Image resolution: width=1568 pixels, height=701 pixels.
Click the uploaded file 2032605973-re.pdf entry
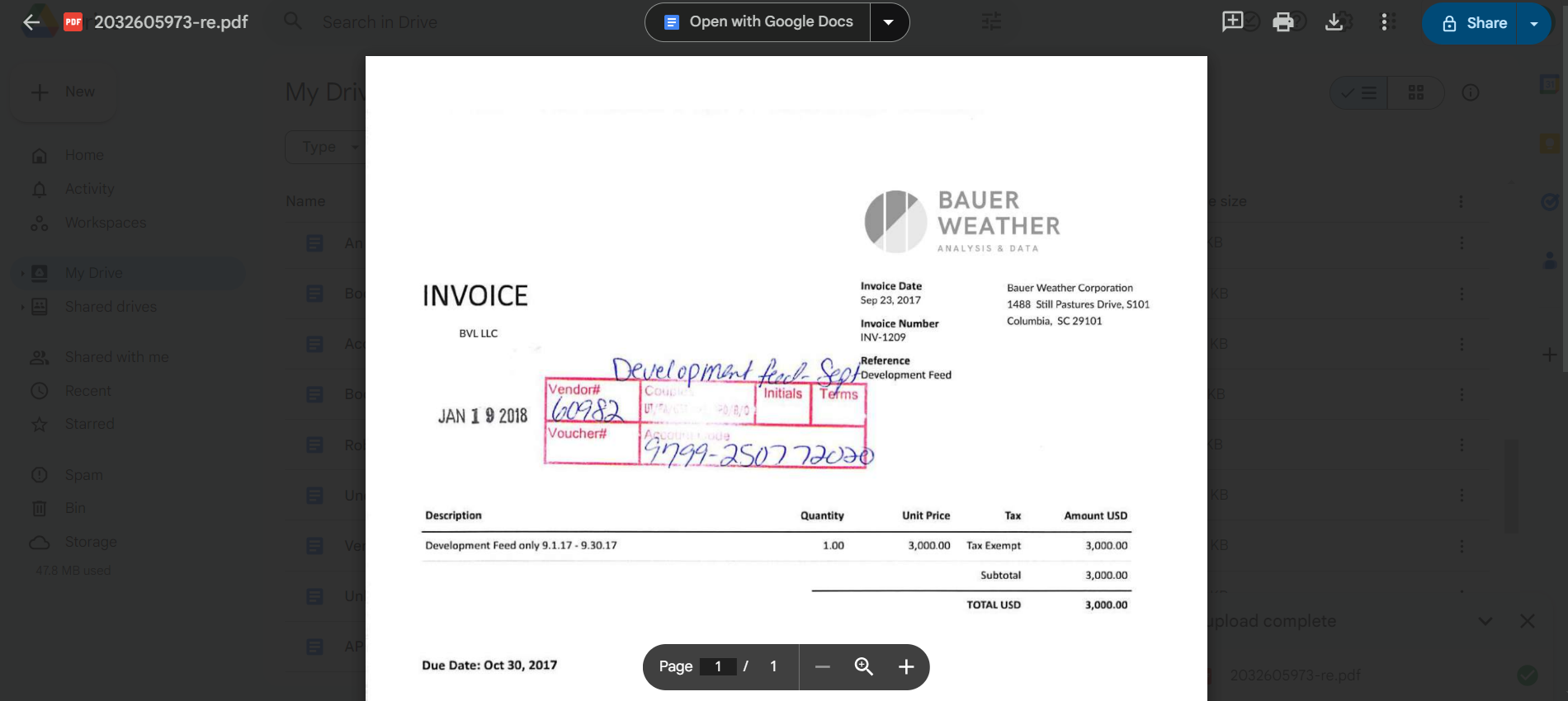[1294, 675]
